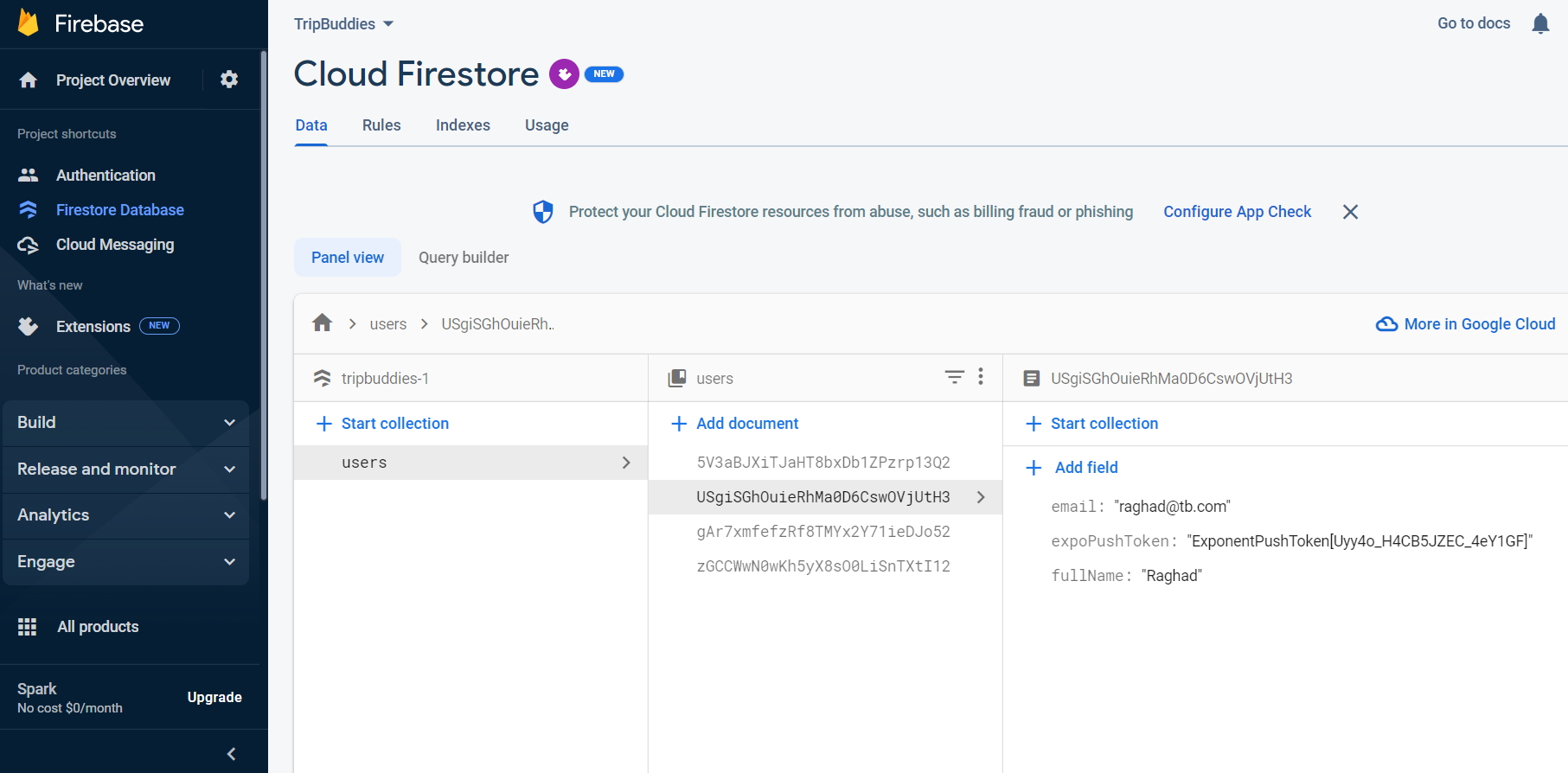Screen dimensions: 1568x773
Task: Open users collection filter icon
Action: tap(954, 377)
